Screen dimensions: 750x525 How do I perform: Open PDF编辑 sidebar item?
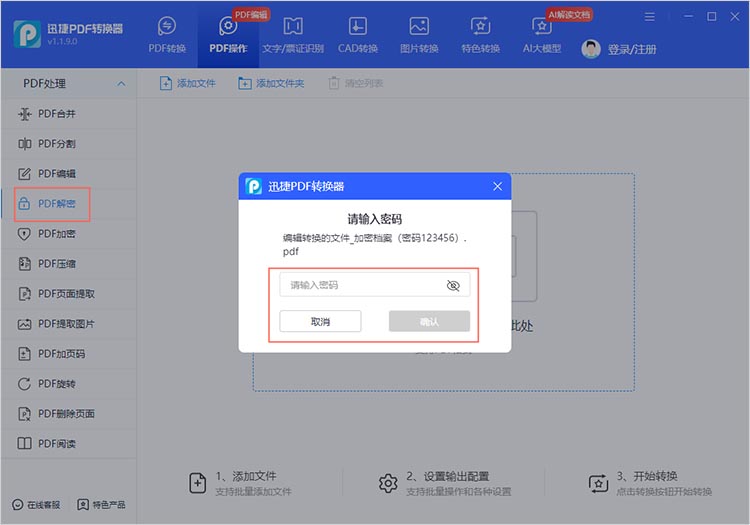point(68,174)
